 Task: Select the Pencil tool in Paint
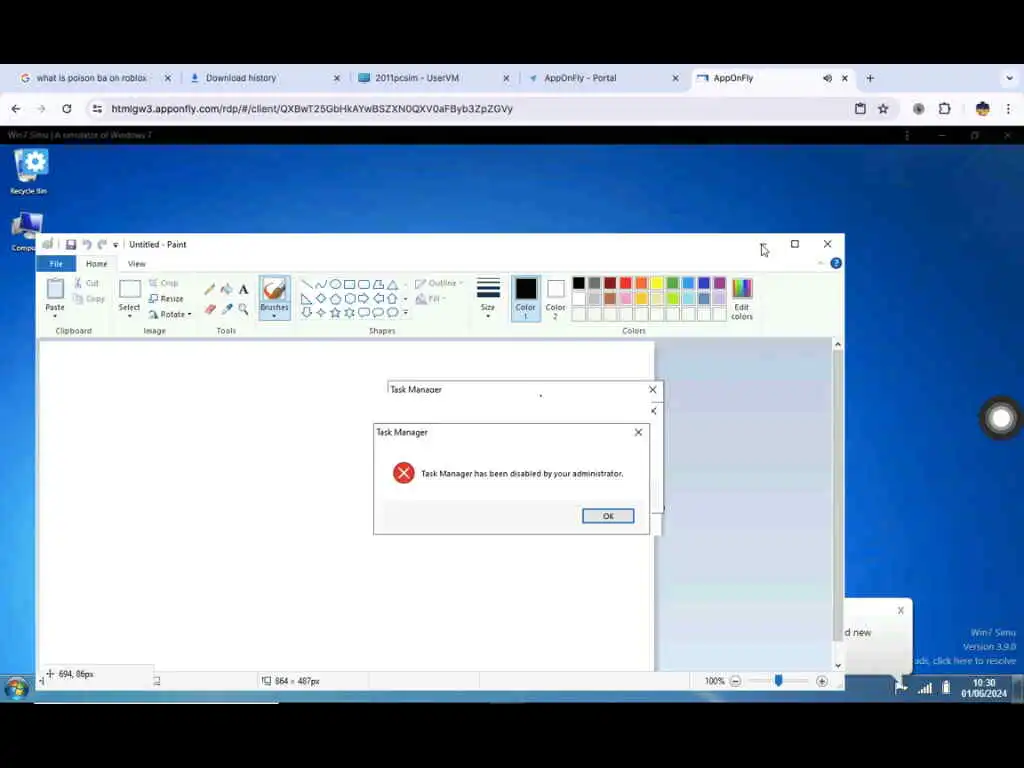click(x=210, y=289)
